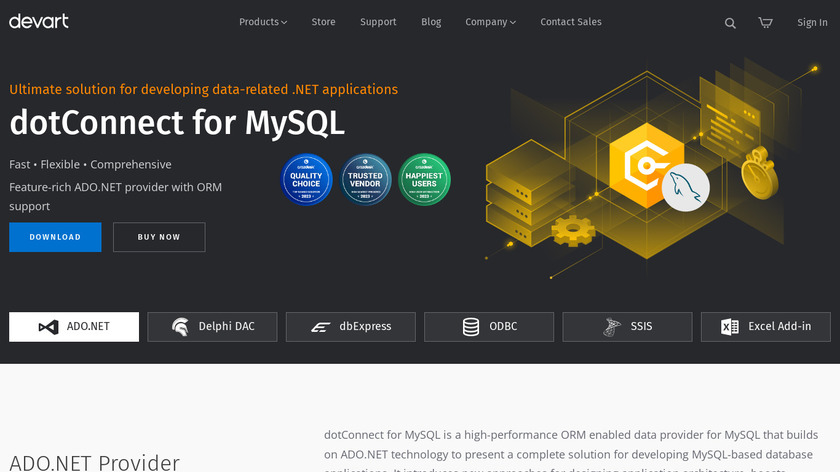Switch to the SSIS tab

[x=627, y=327]
